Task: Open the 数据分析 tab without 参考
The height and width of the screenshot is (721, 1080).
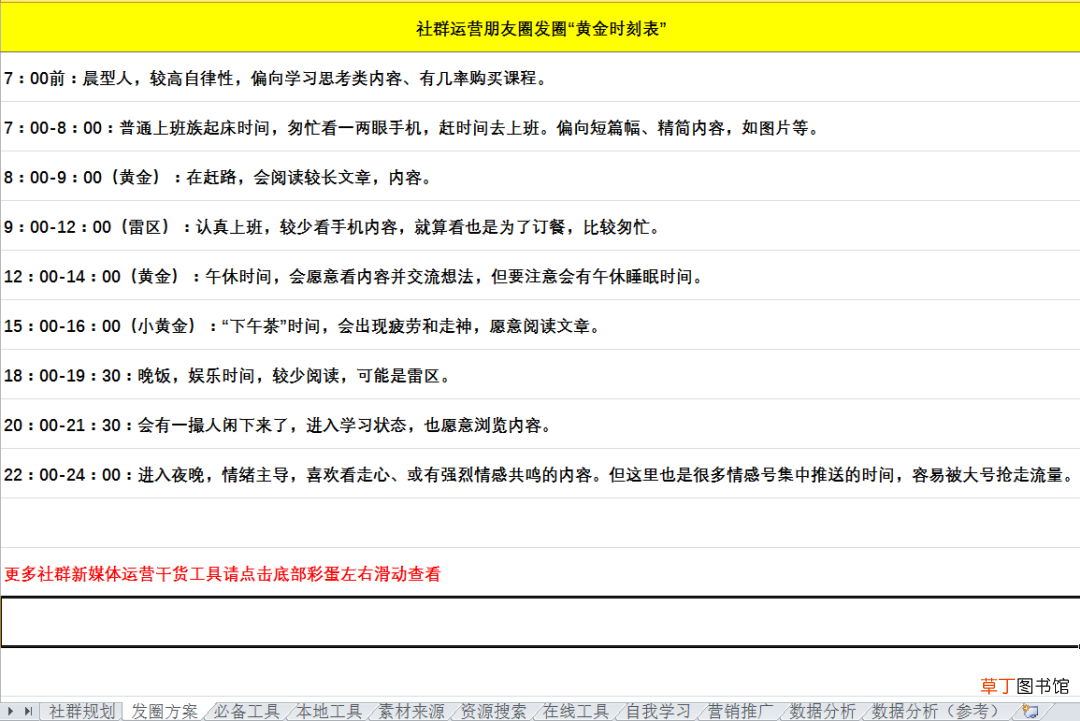Action: [x=822, y=711]
